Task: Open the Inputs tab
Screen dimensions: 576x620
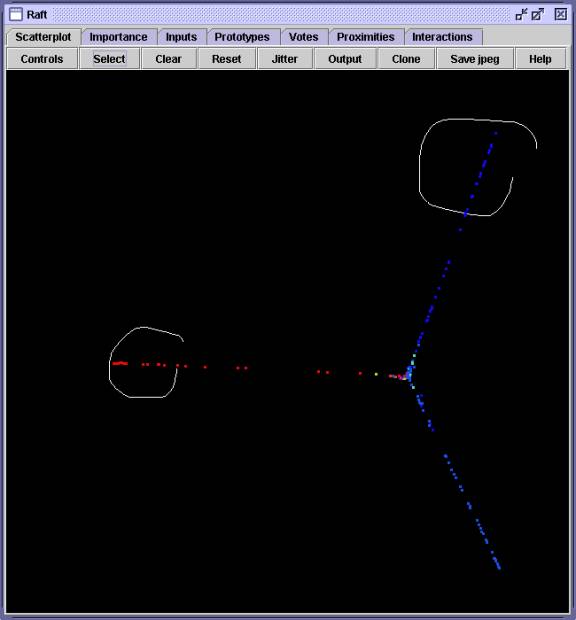Action: coord(181,37)
